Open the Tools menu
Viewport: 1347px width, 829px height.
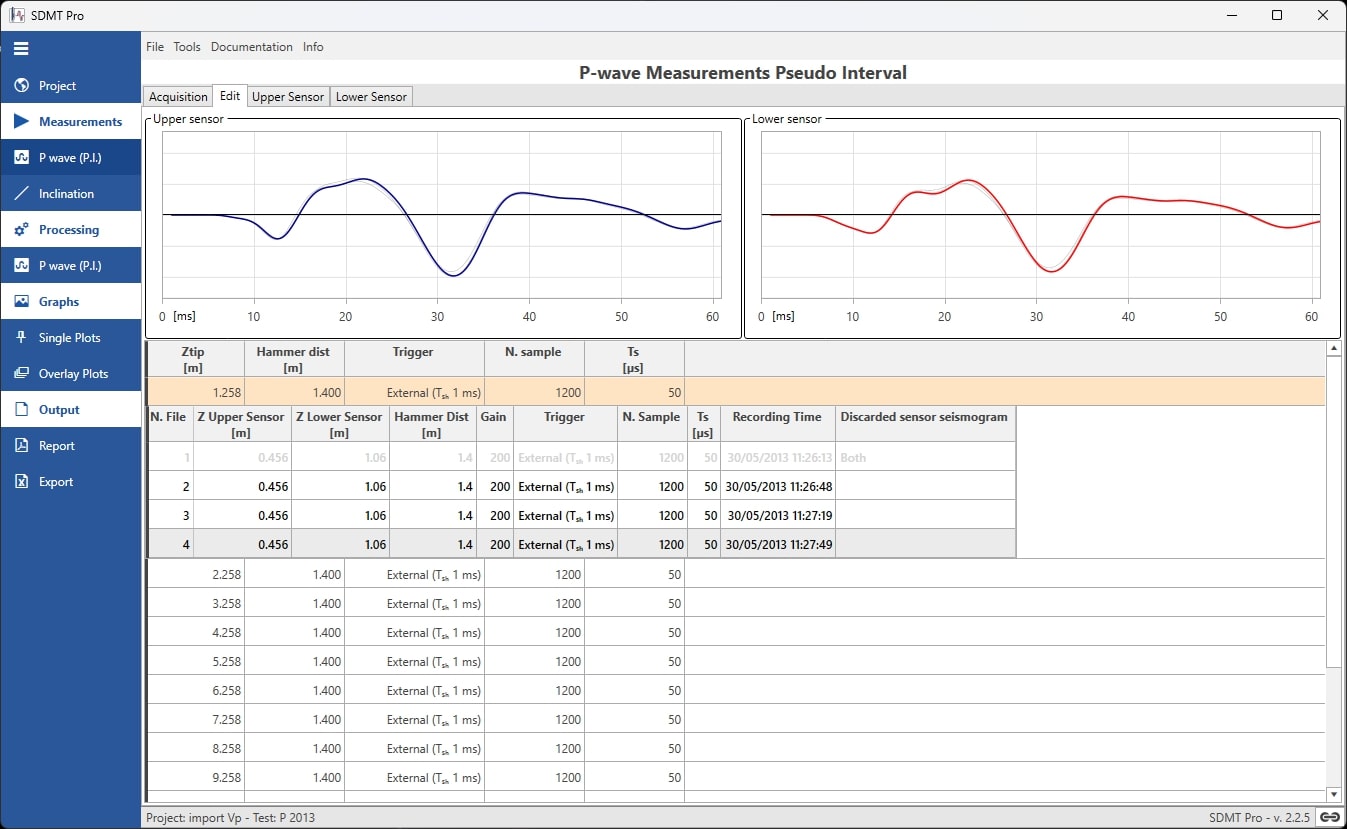click(187, 47)
